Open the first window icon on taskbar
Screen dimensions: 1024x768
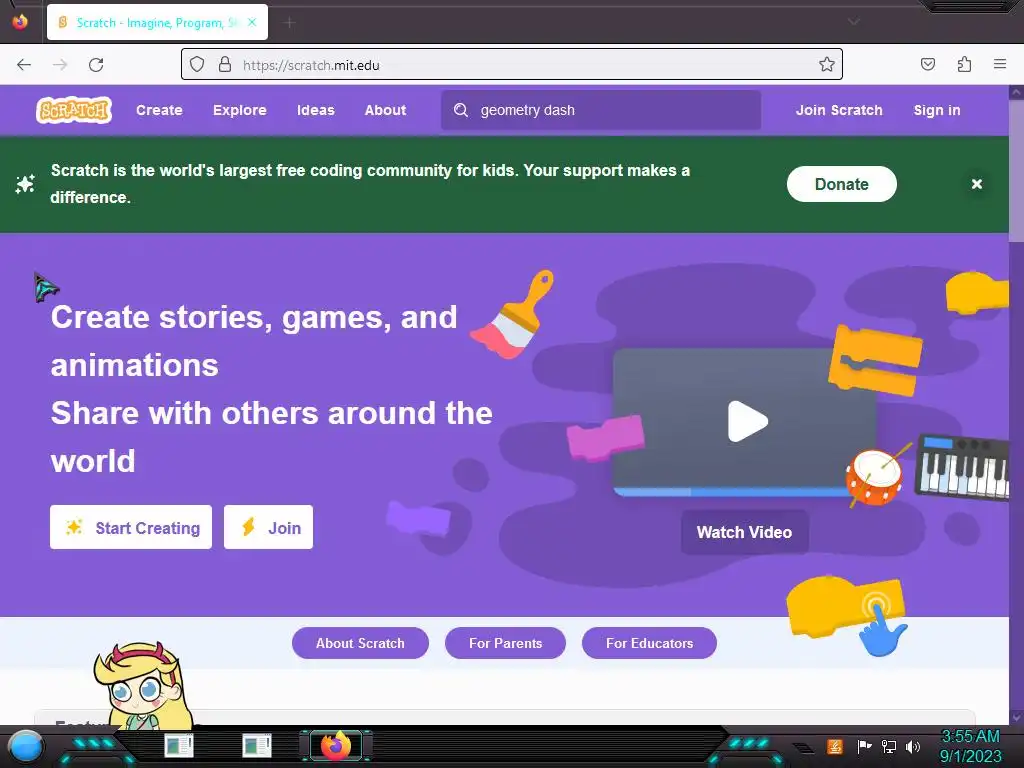(x=179, y=745)
